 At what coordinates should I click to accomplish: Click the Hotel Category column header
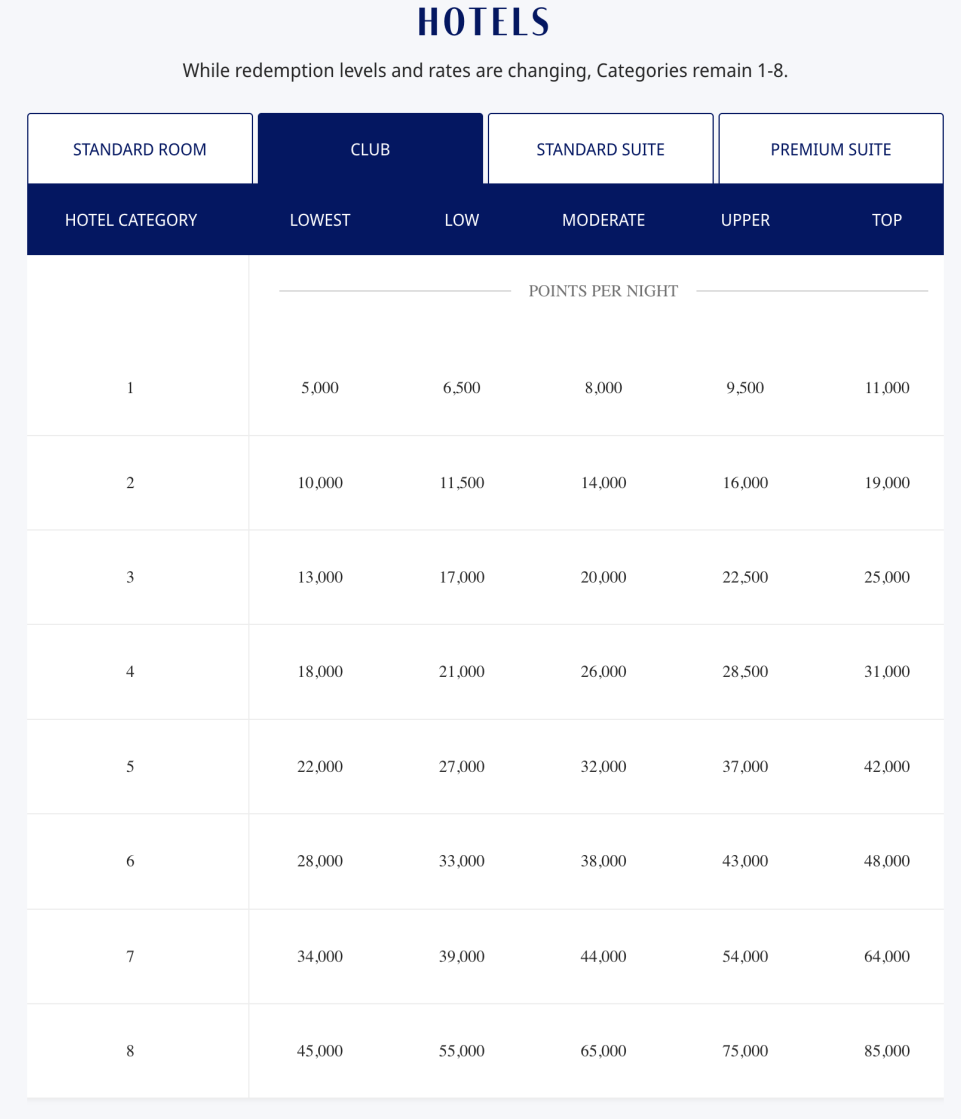tap(131, 220)
